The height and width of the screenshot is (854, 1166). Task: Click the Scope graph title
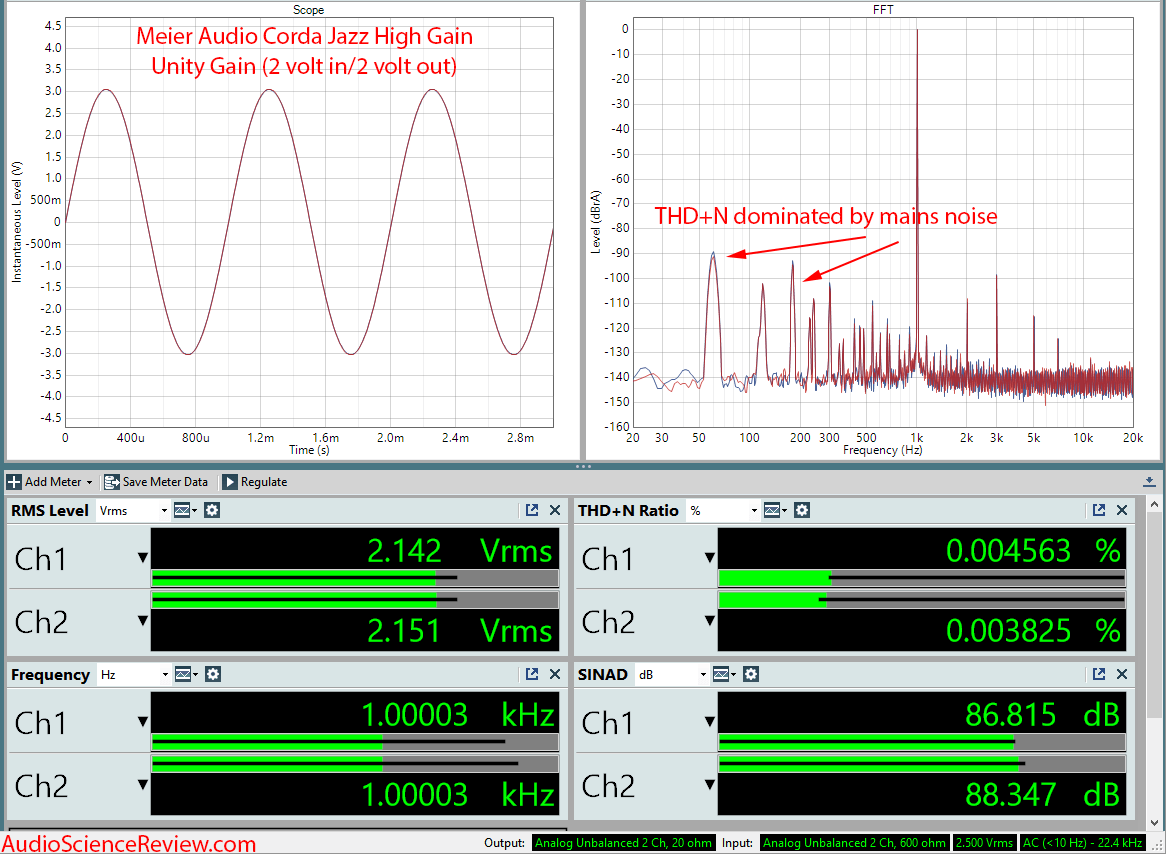pos(309,10)
